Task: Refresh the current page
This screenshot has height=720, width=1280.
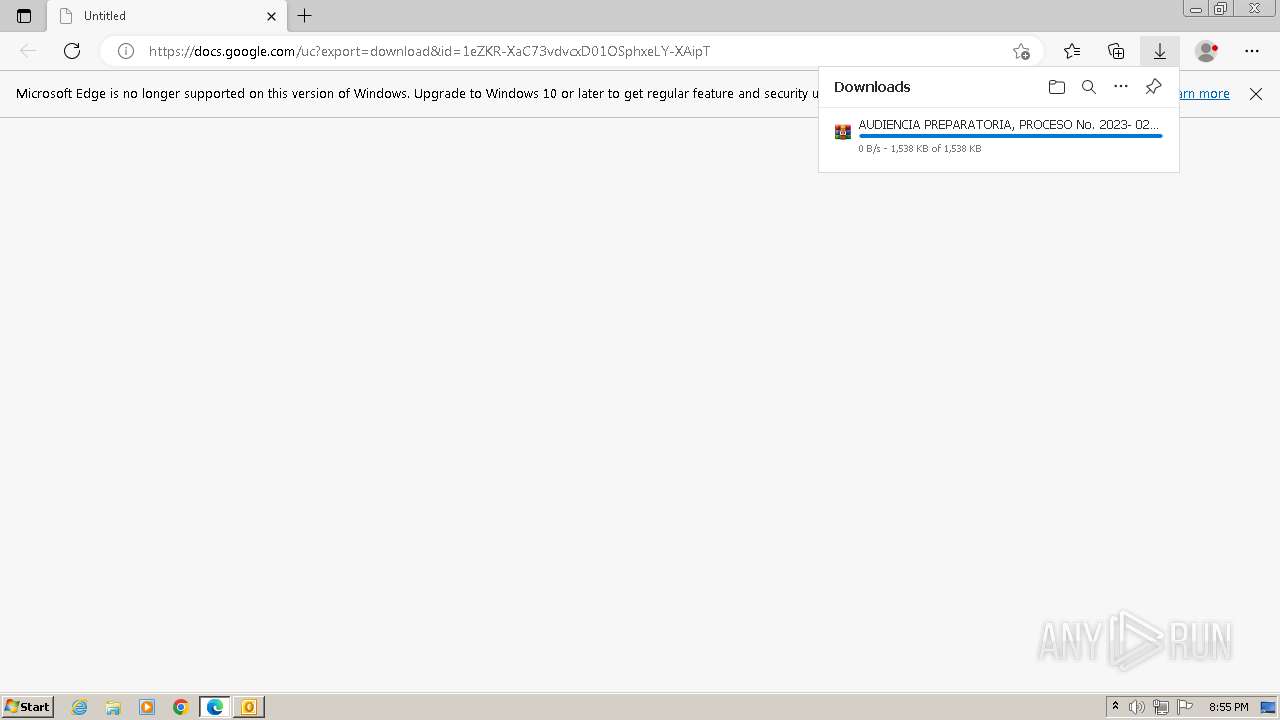Action: pos(72,51)
